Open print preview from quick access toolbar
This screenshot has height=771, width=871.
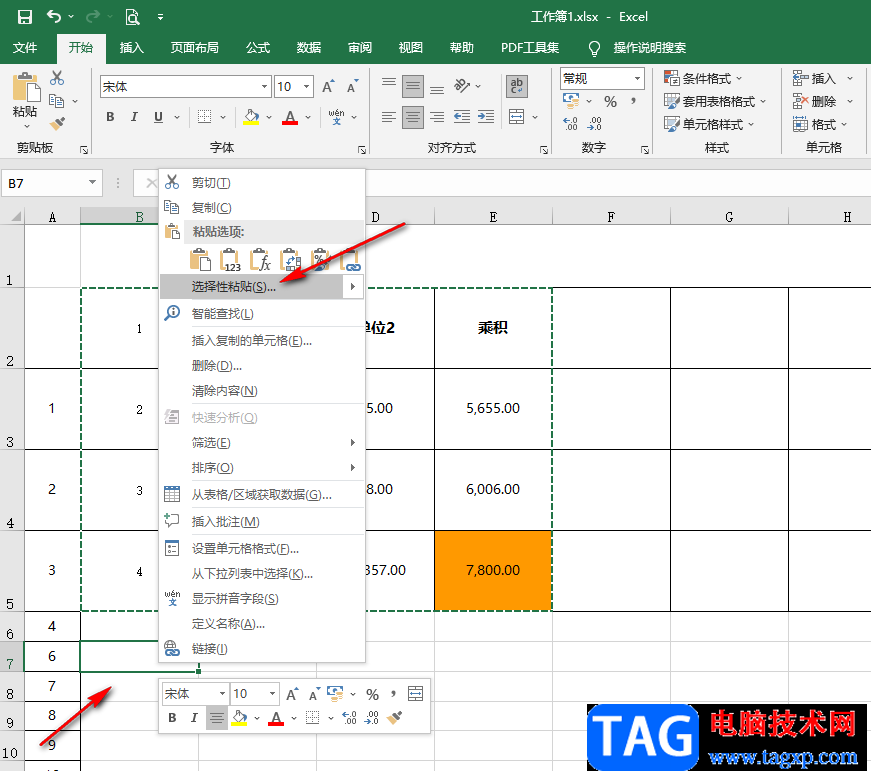(x=132, y=17)
